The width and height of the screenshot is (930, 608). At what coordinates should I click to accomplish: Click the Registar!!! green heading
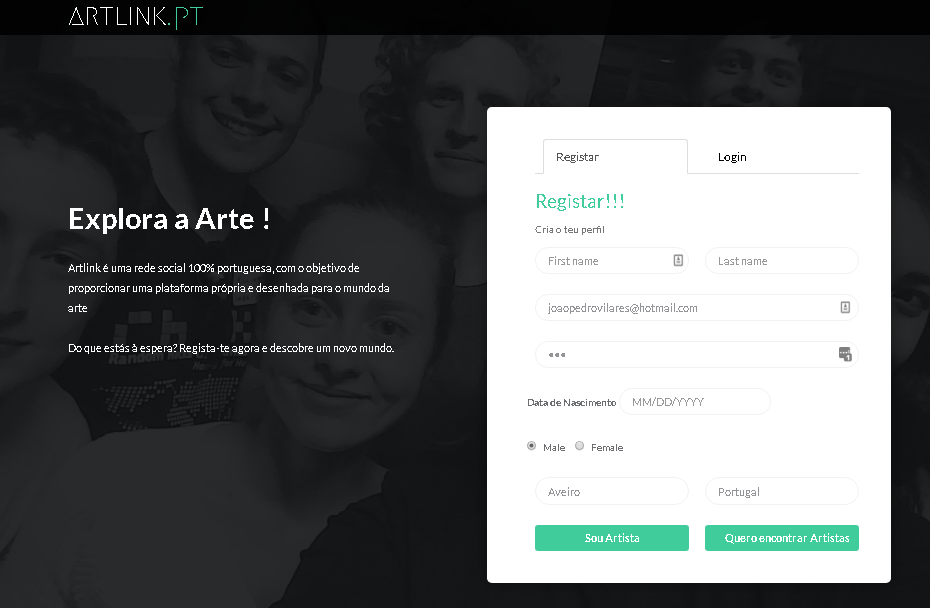[x=580, y=202]
